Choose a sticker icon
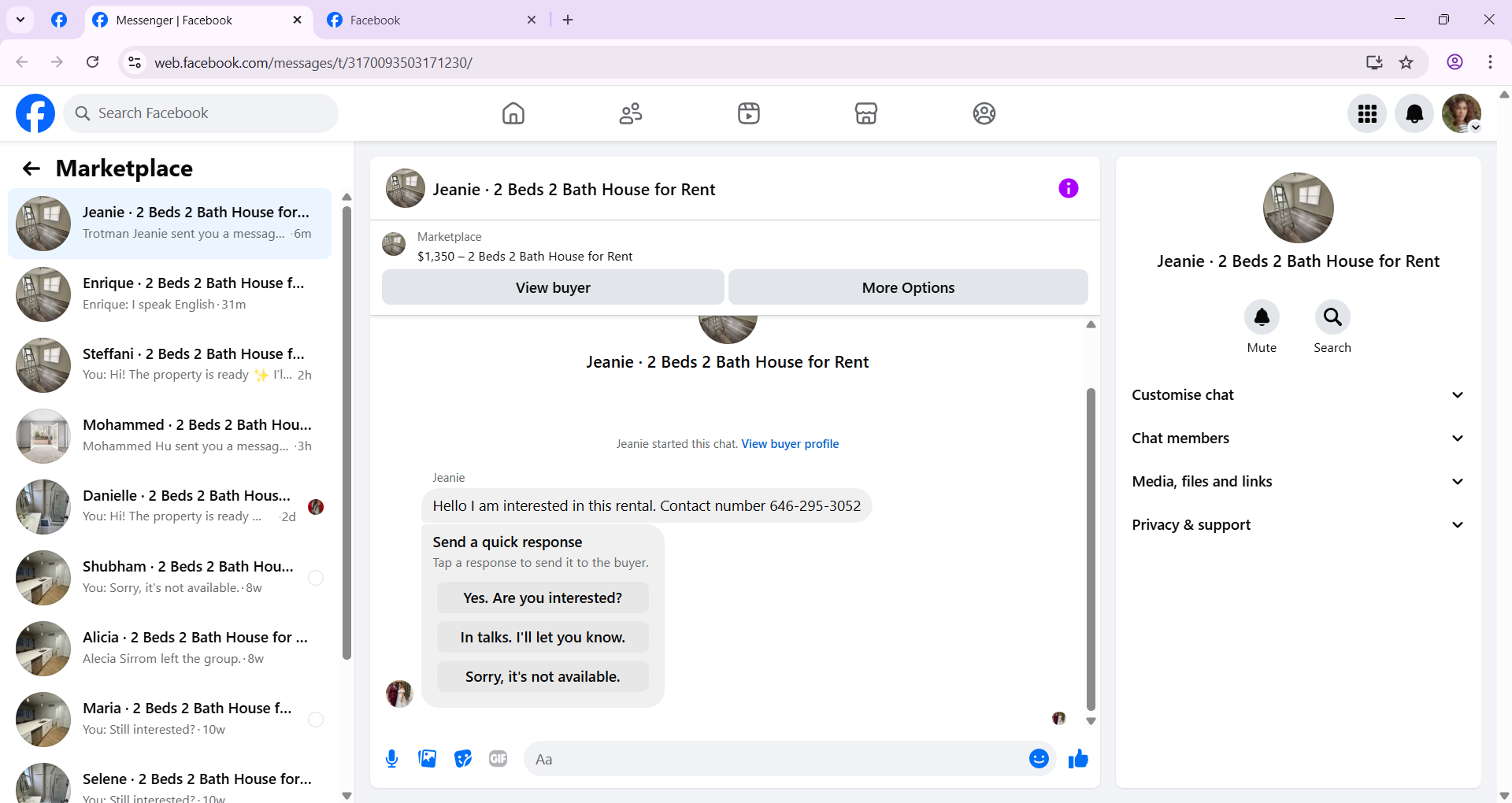 coord(463,759)
